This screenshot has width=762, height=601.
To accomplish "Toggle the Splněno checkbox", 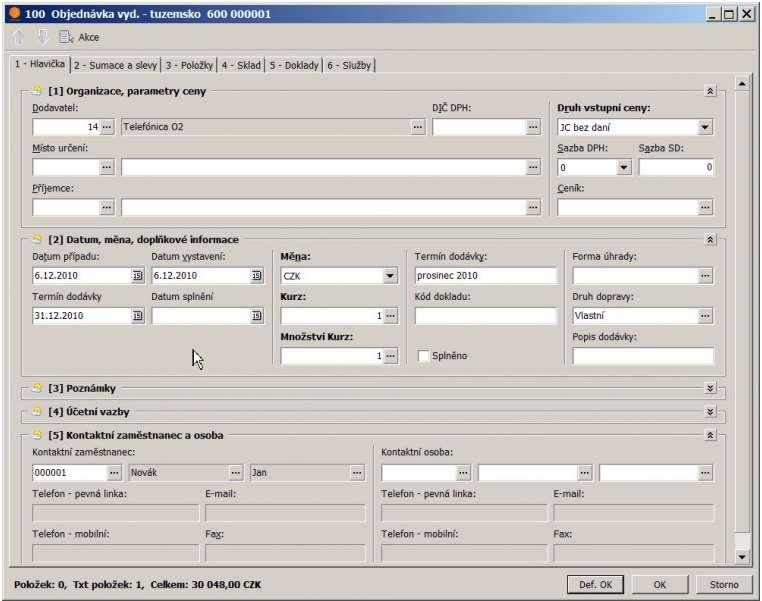I will pos(423,356).
